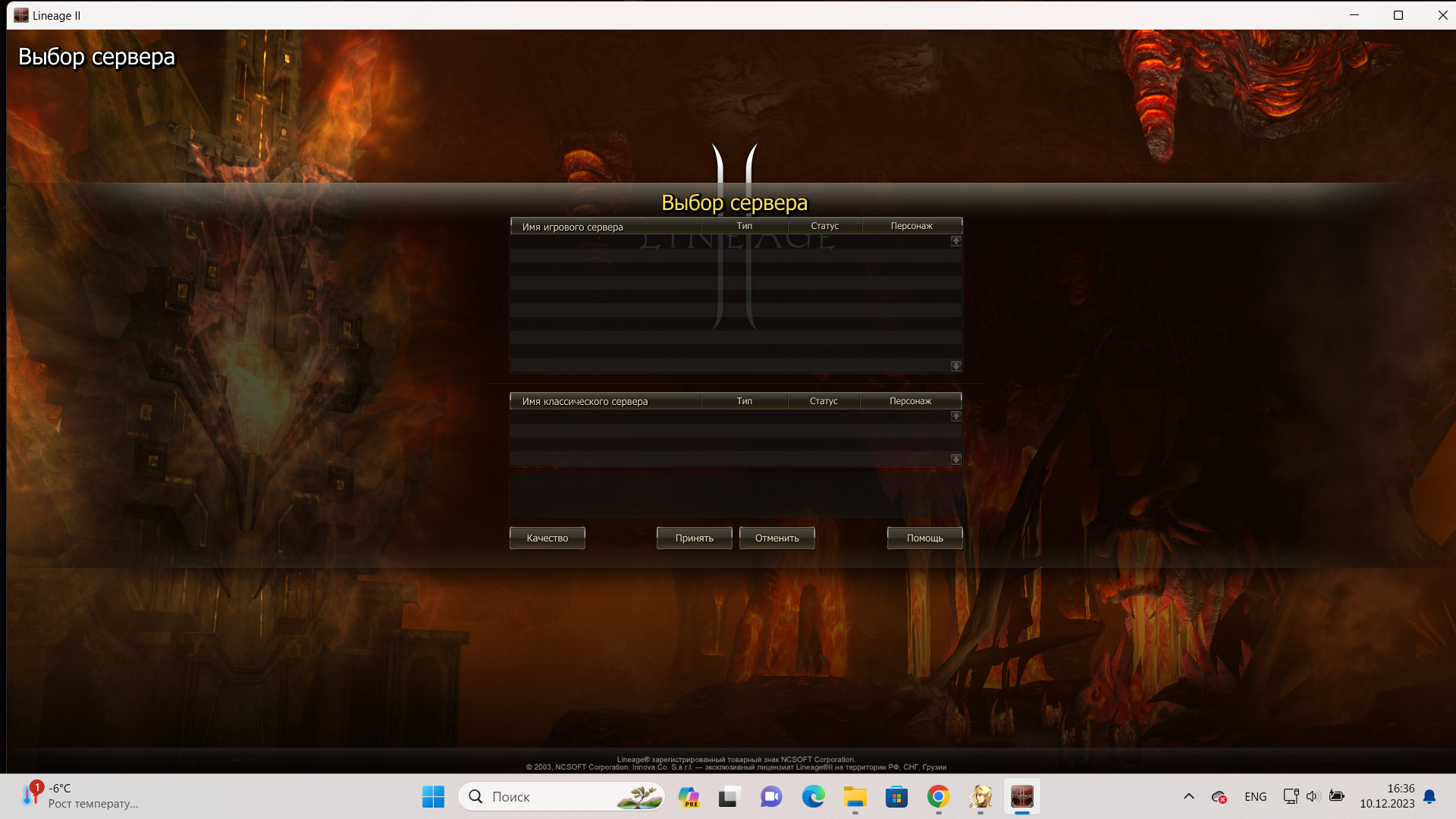This screenshot has width=1456, height=819.
Task: Launch the chat app from taskbar
Action: (x=771, y=797)
